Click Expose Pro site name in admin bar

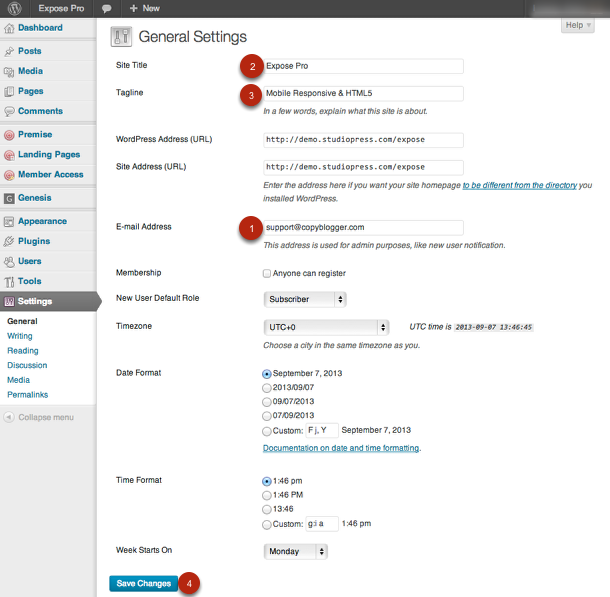pyautogui.click(x=61, y=9)
